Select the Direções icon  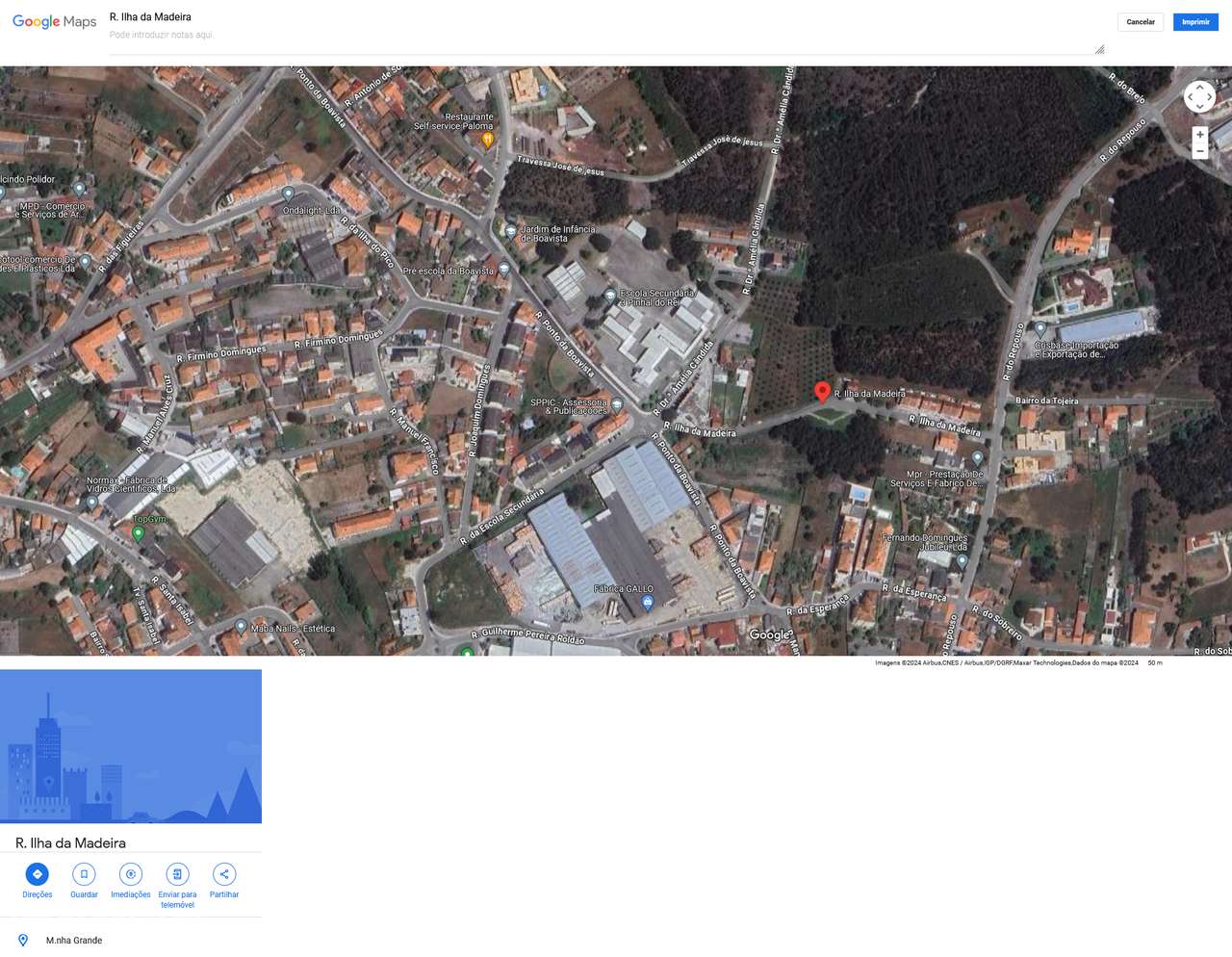pyautogui.click(x=37, y=874)
